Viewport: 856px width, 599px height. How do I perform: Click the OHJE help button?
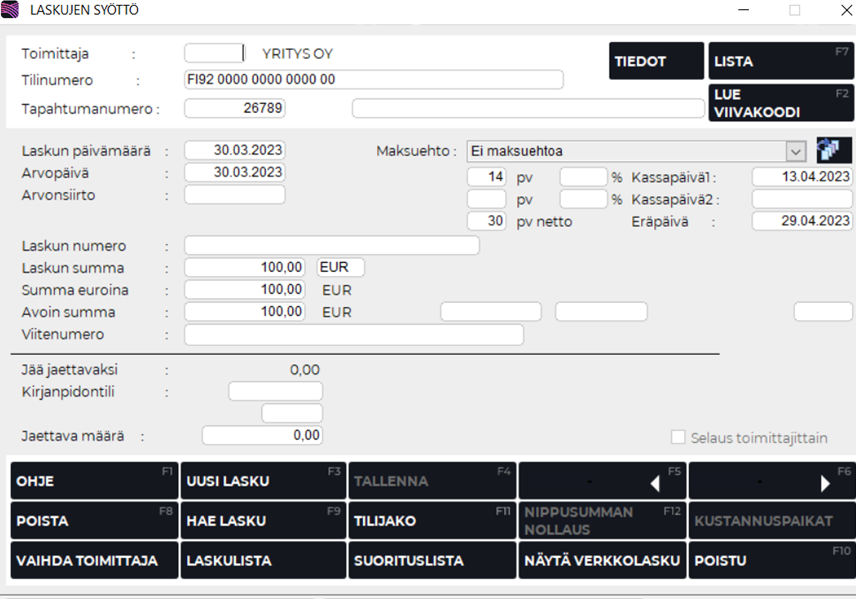click(94, 481)
